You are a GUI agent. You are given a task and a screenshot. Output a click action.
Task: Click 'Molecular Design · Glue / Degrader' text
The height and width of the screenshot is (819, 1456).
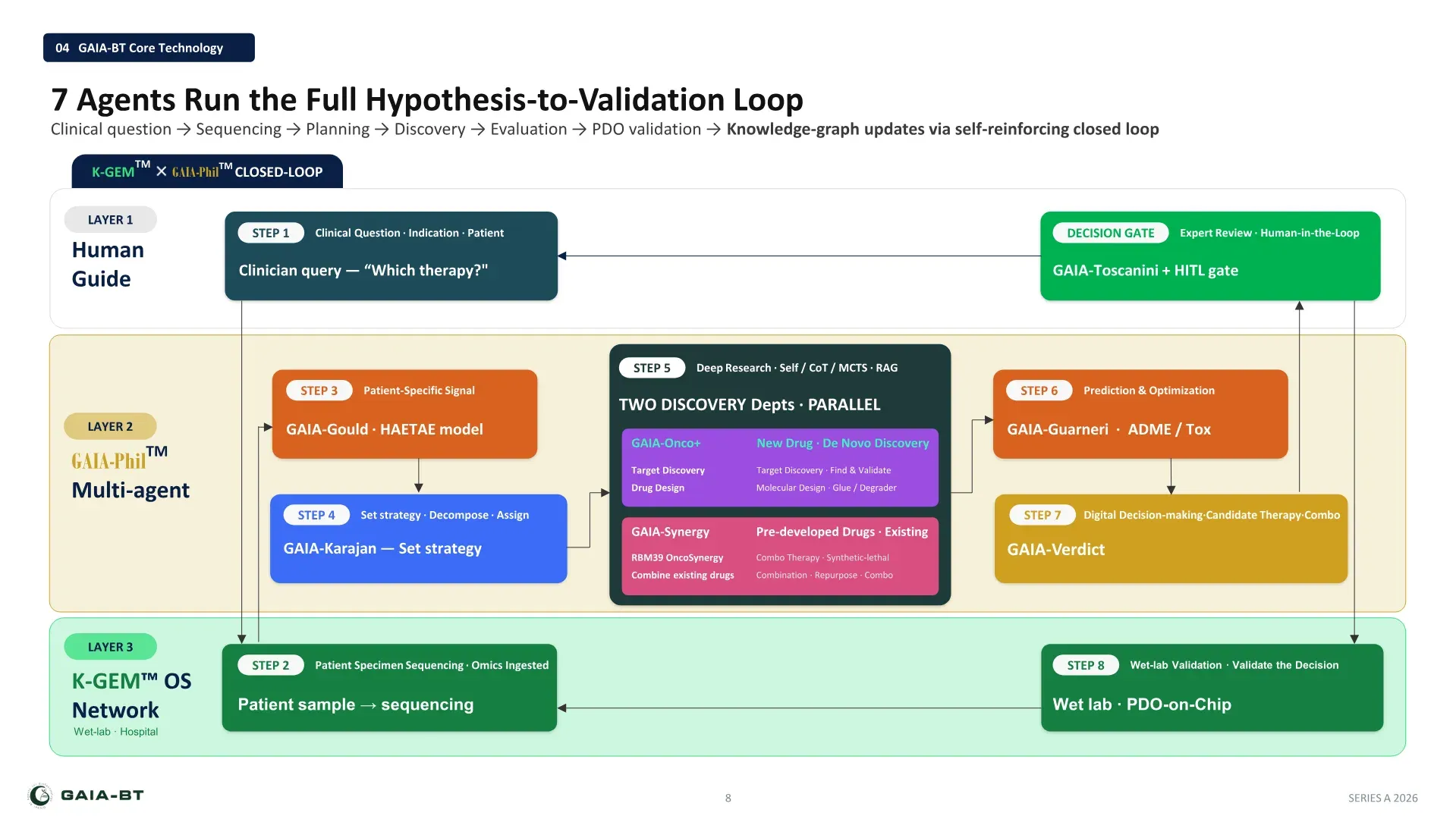pos(826,488)
